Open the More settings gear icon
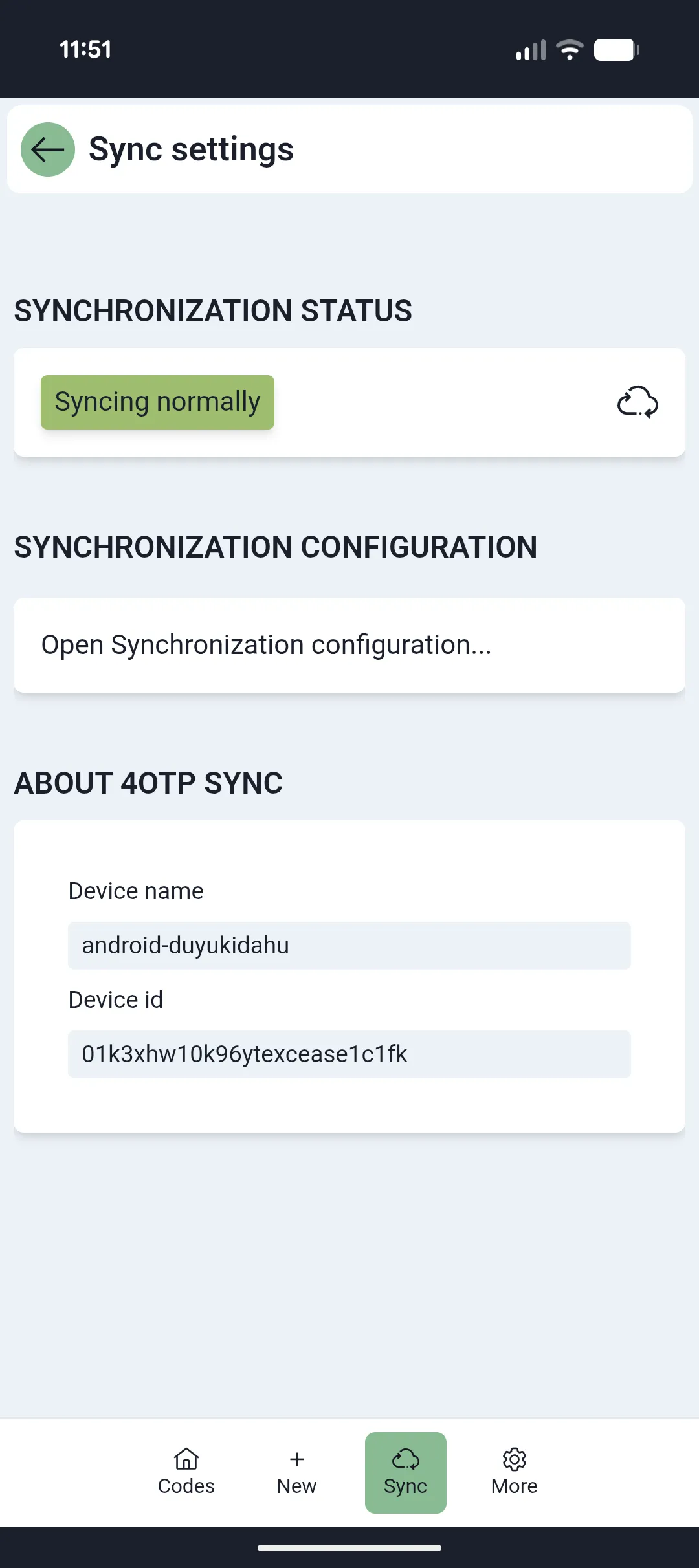The width and height of the screenshot is (699, 1568). 515,1461
